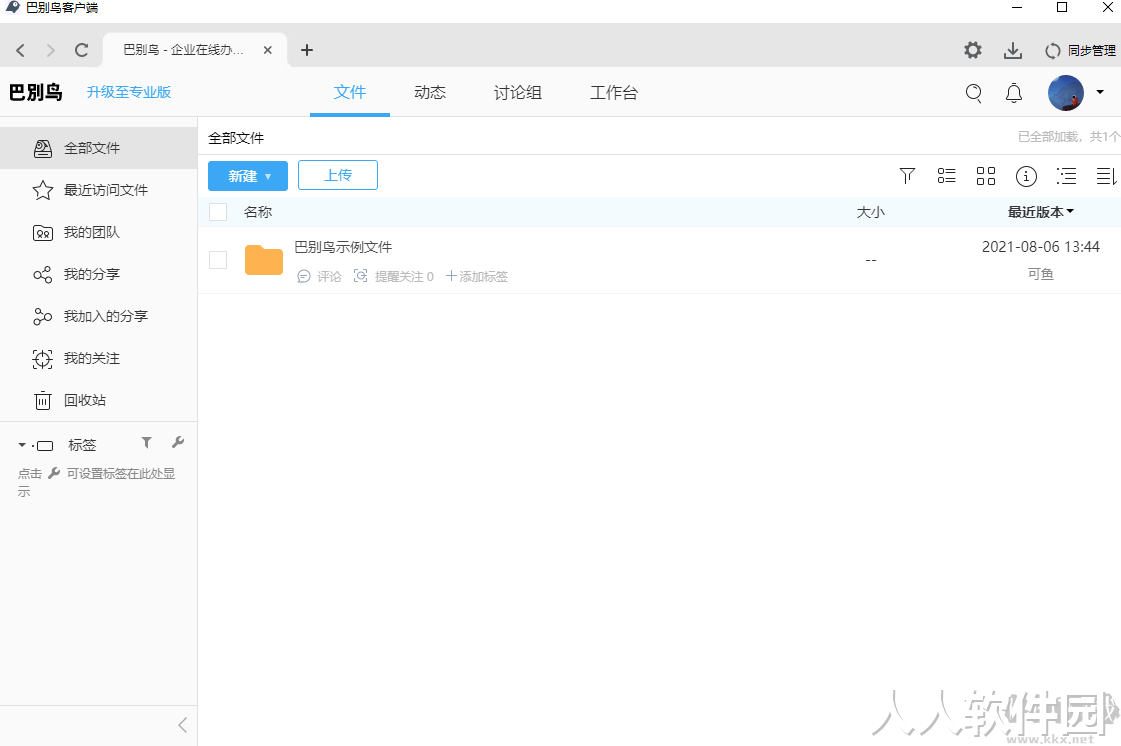Sort by the 名称 column header
Screen dimensions: 1121x746
point(258,212)
